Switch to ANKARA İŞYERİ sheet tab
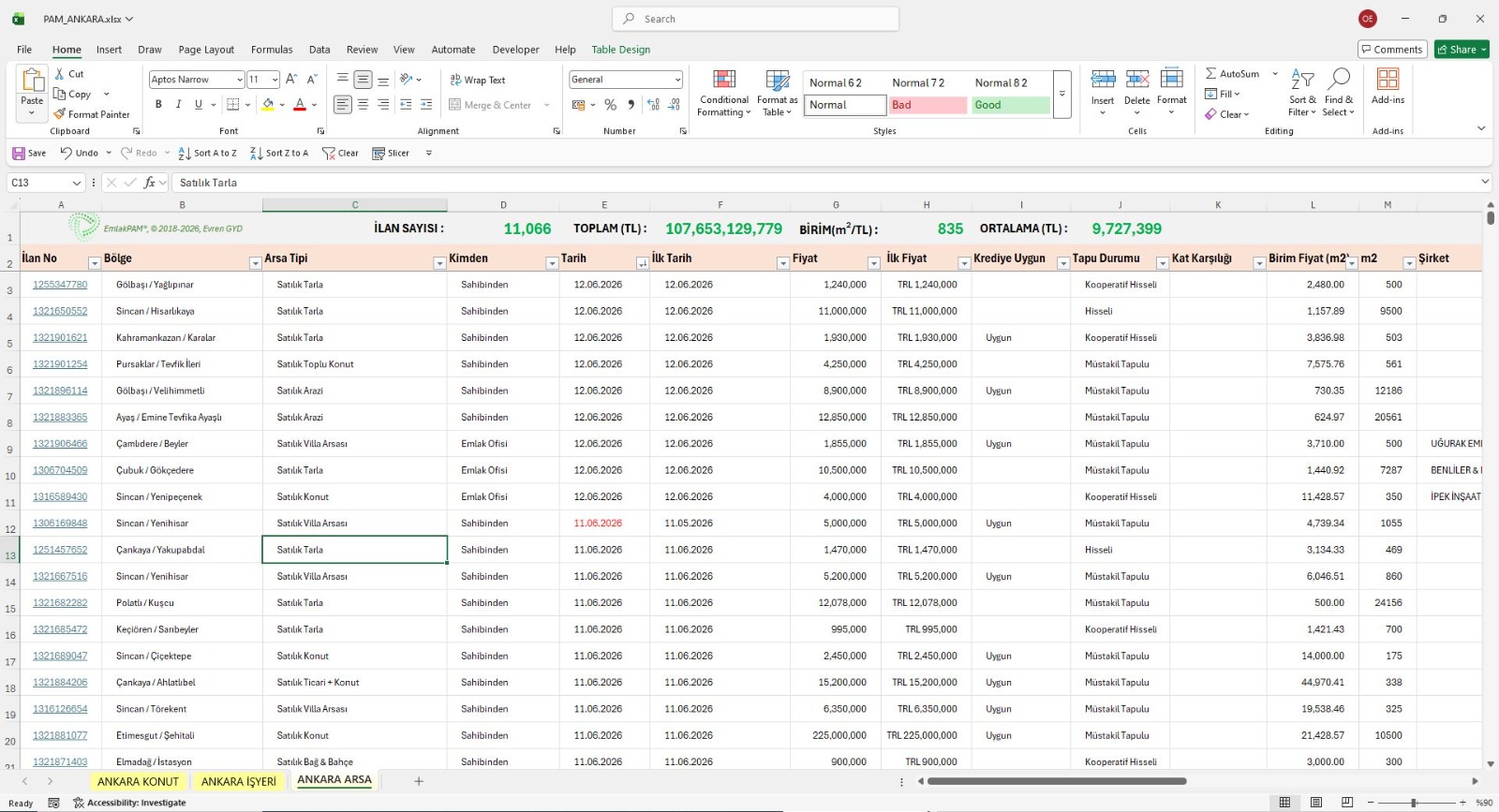 (x=239, y=781)
